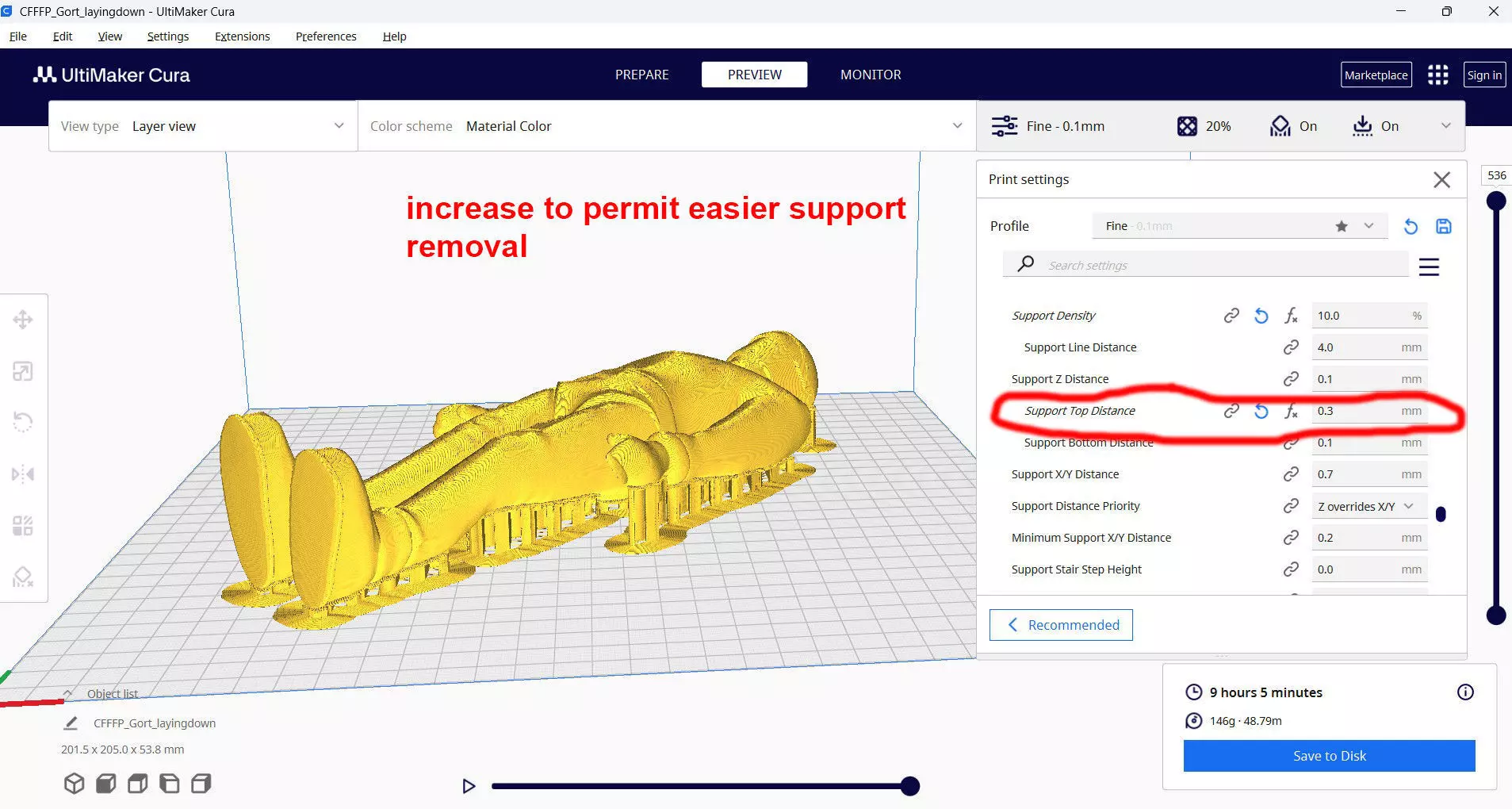Image resolution: width=1512 pixels, height=809 pixels.
Task: Reset Support Density to default value
Action: click(1261, 316)
